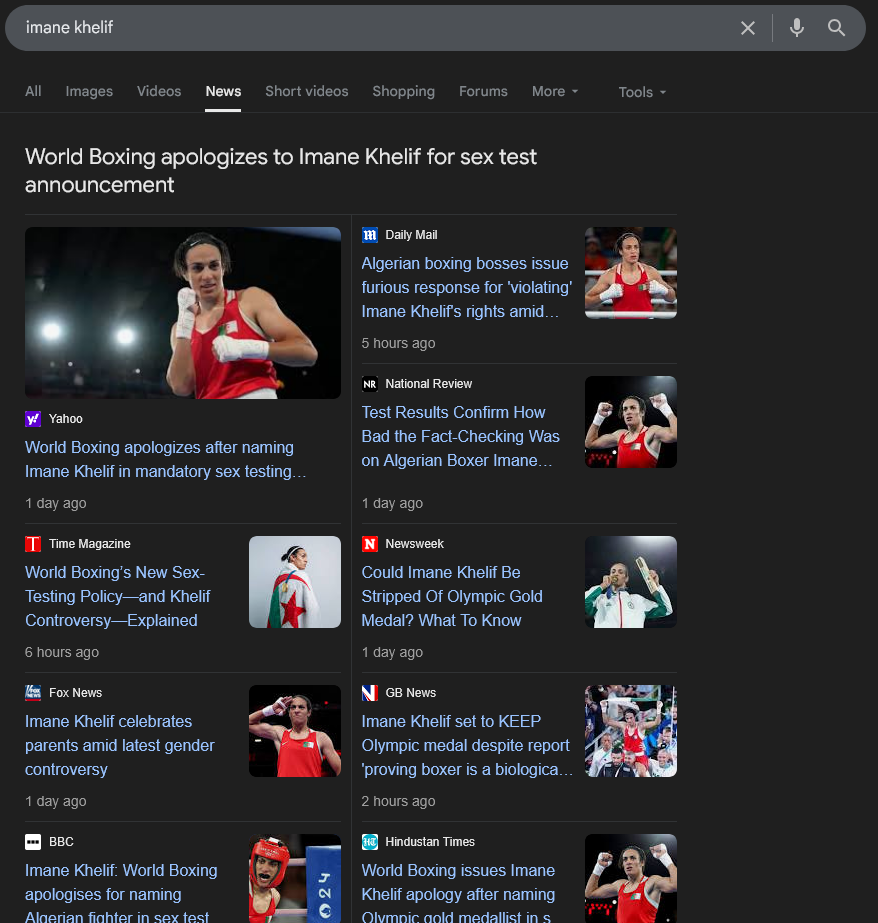This screenshot has width=878, height=923.
Task: Click the Time Magazine logo icon
Action: pos(33,544)
